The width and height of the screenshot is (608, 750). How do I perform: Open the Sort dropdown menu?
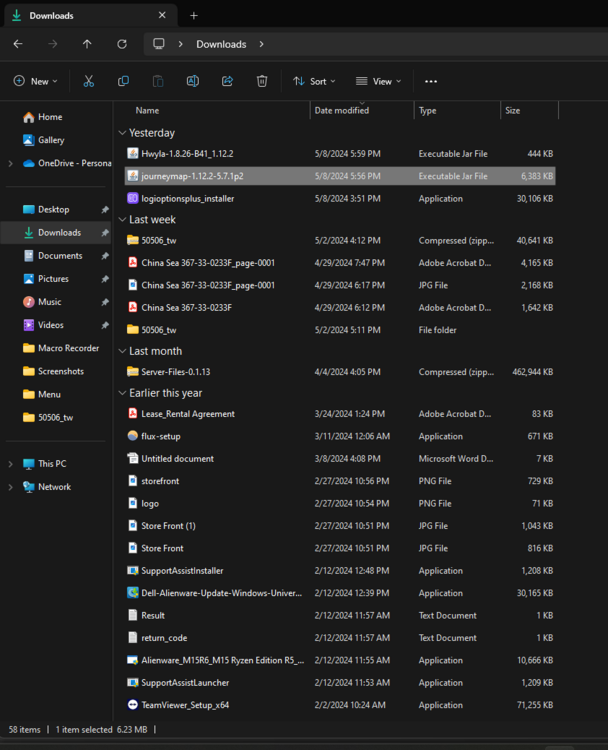point(314,81)
